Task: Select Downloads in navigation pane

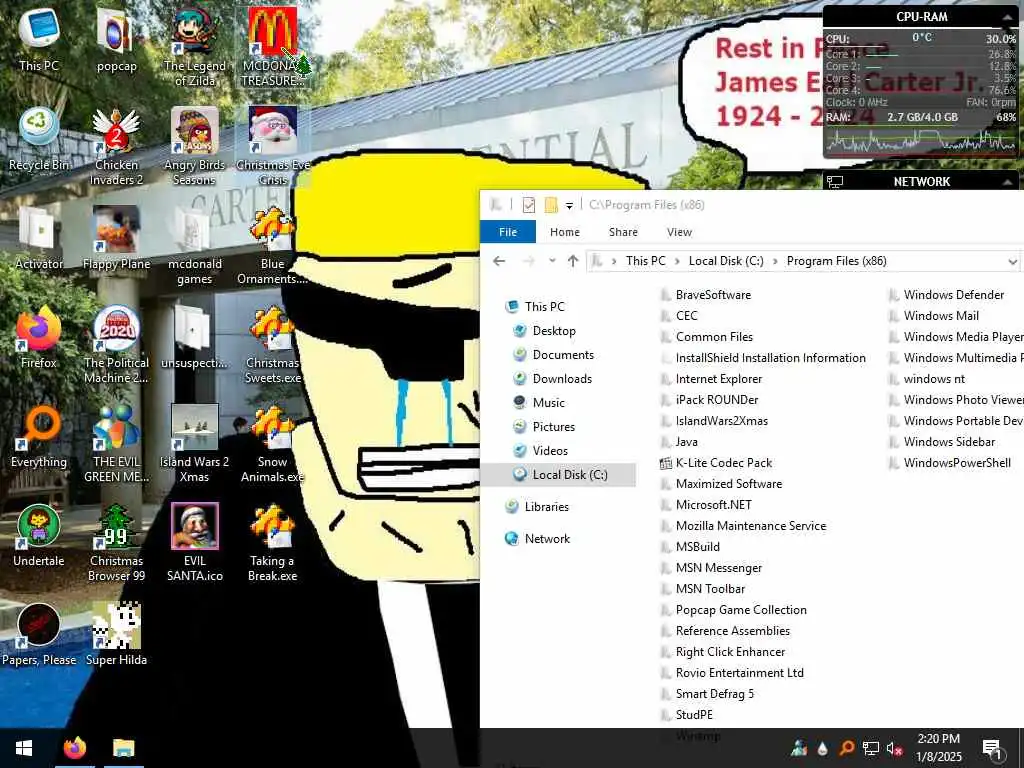Action: [x=562, y=379]
